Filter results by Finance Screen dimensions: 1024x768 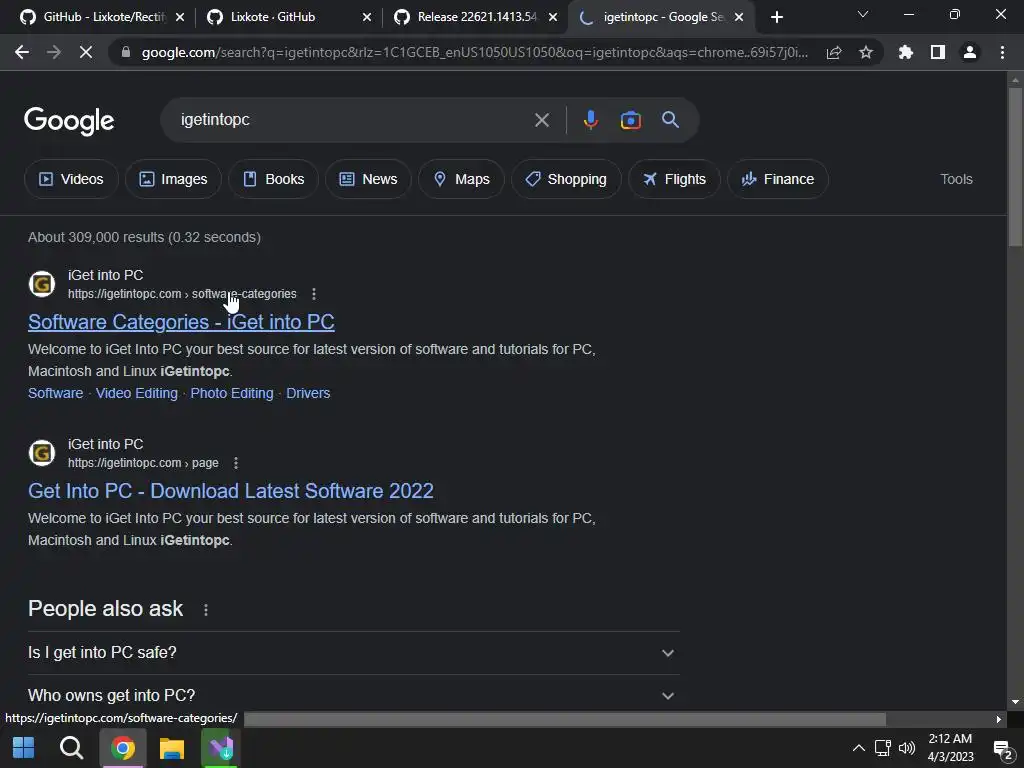coord(778,179)
